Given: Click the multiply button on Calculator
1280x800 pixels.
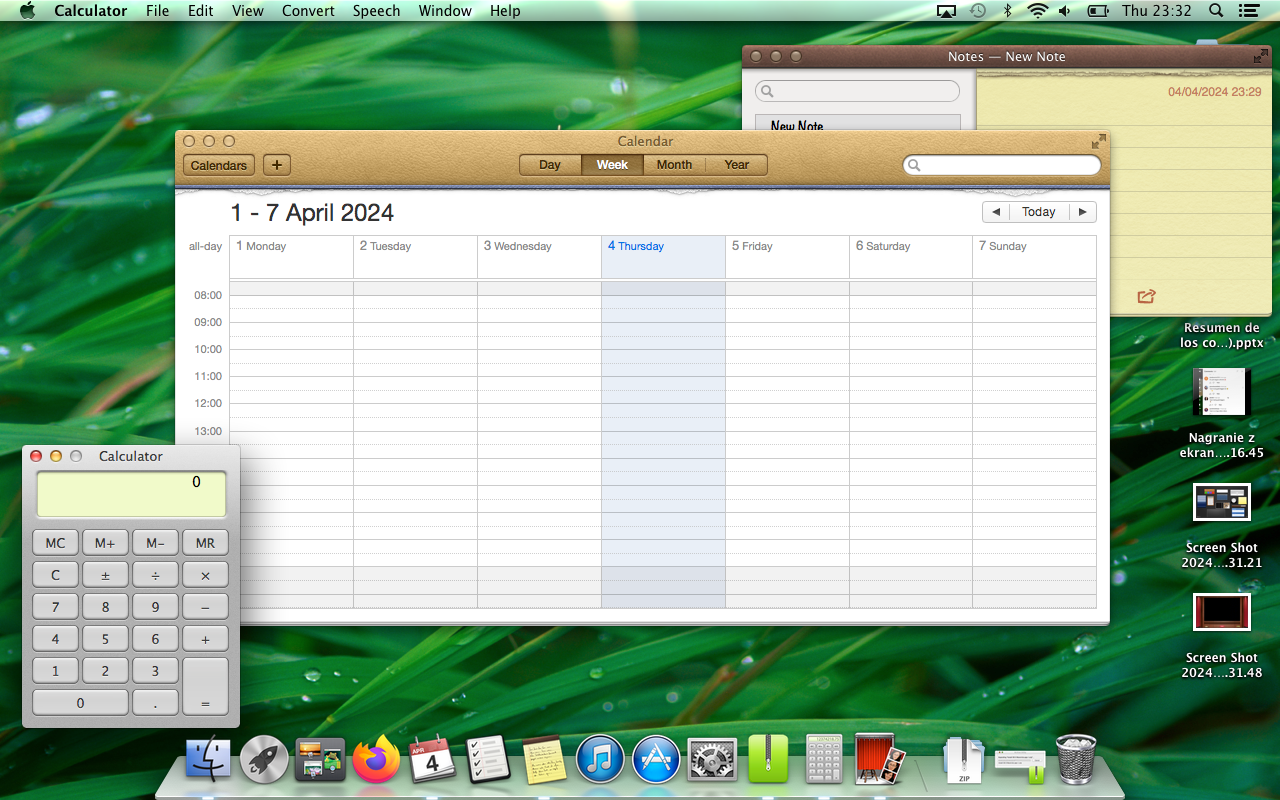Looking at the screenshot, I should tap(205, 575).
